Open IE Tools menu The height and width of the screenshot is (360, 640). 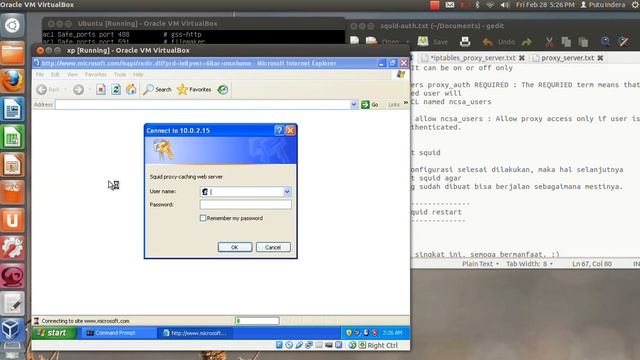pos(120,74)
